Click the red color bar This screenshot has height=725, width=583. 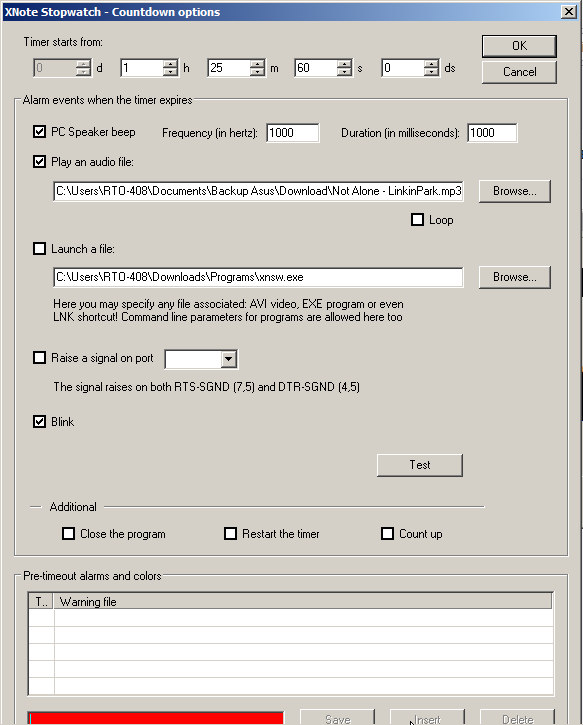(156, 718)
